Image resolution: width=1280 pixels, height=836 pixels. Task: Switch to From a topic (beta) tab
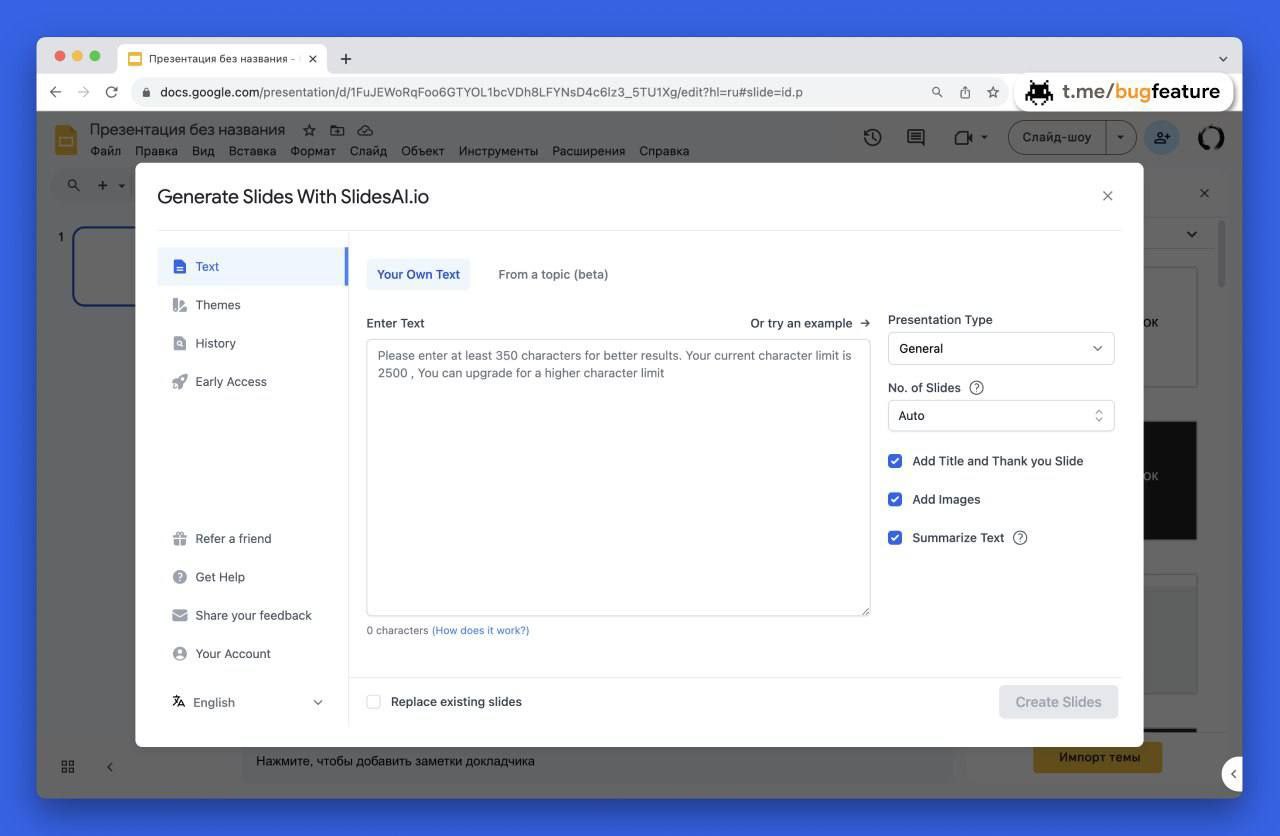pyautogui.click(x=553, y=275)
